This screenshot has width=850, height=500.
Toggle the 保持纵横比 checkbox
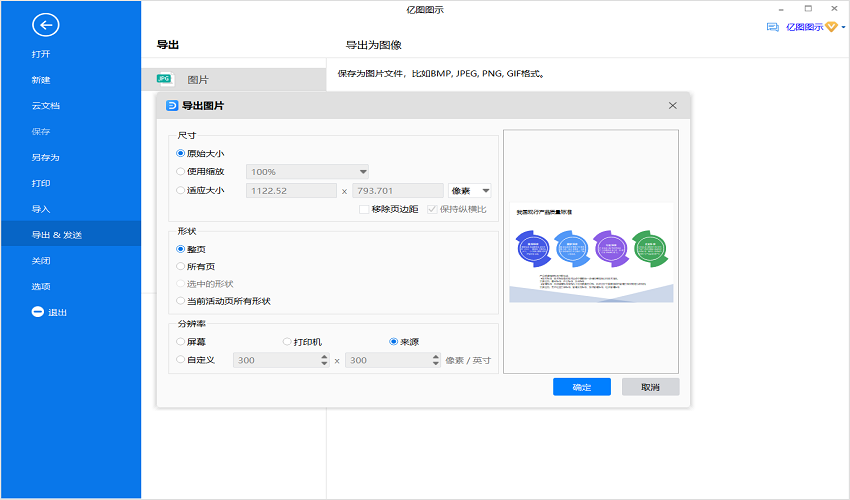tap(432, 209)
